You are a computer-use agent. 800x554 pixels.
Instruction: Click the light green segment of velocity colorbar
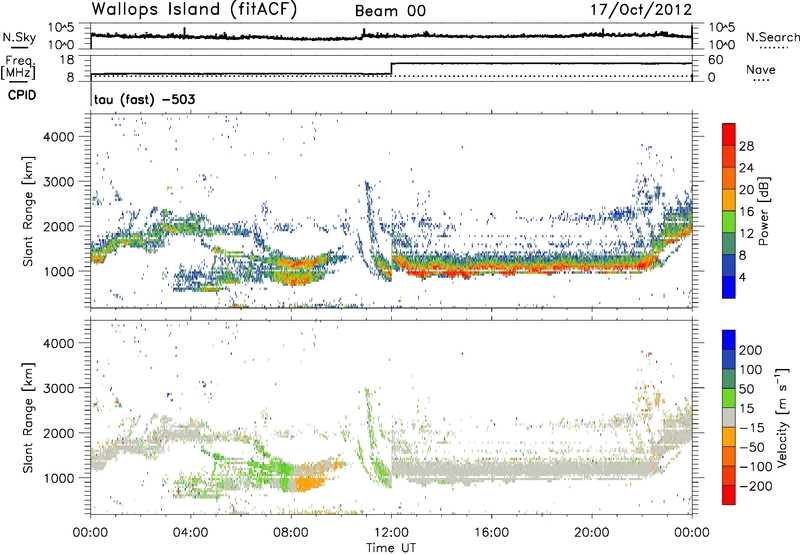729,398
